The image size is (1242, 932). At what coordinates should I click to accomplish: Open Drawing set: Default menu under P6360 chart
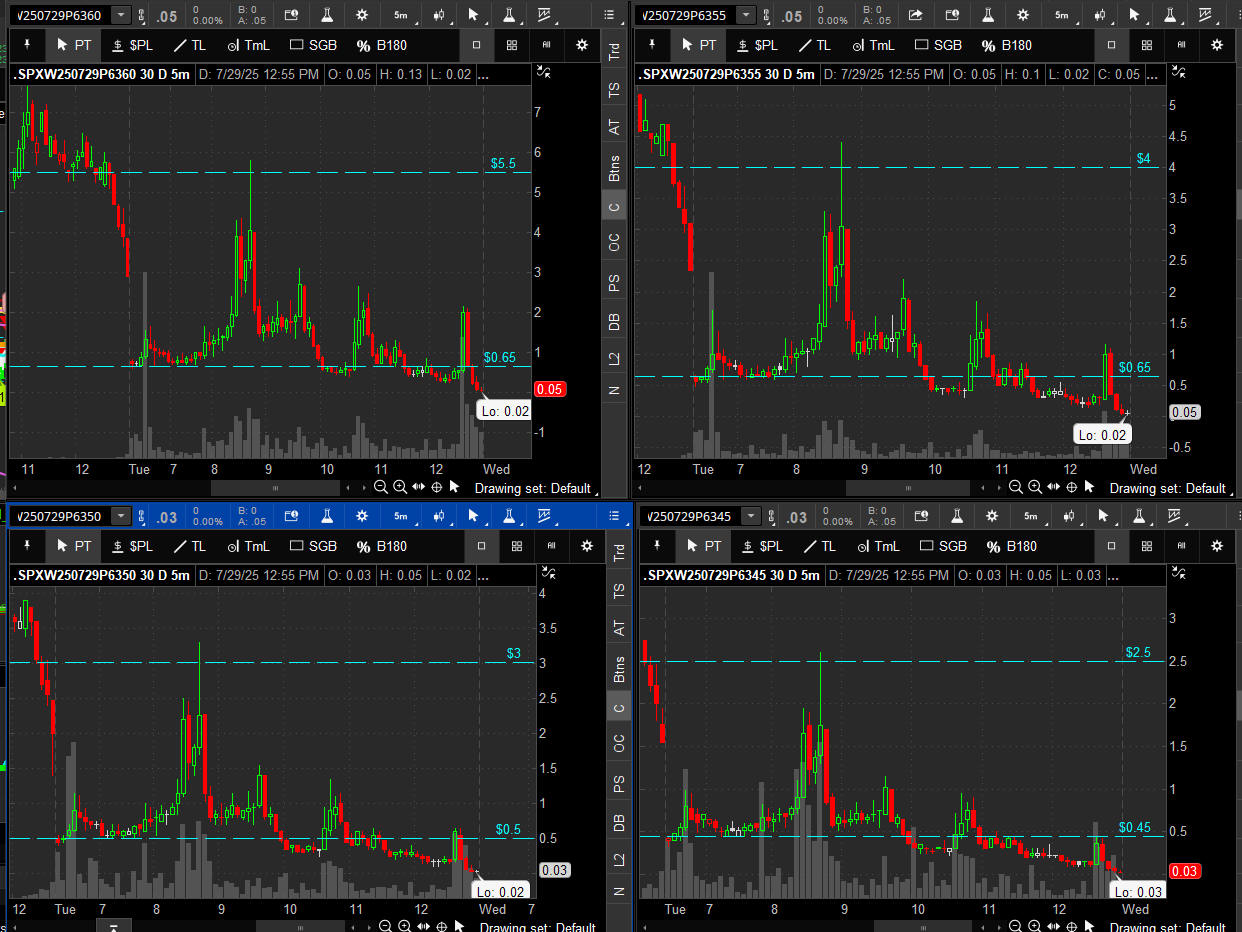[532, 488]
